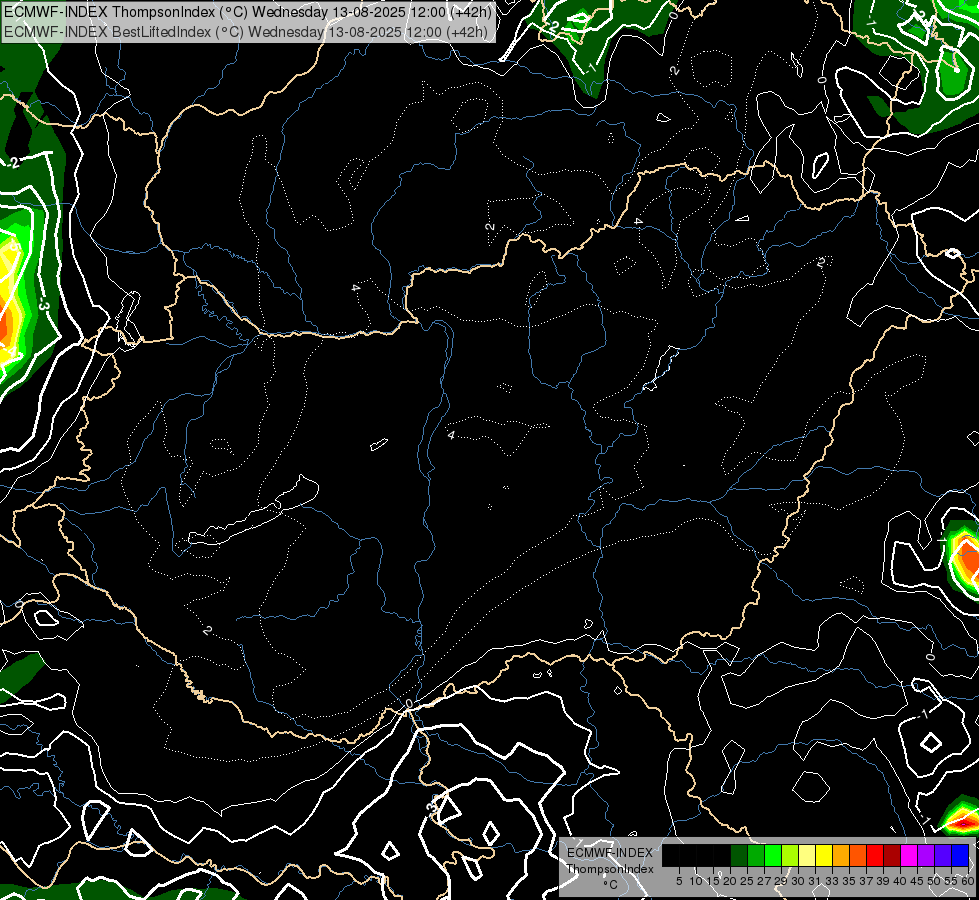979x900 pixels.
Task: Pick the bright green 27–29 legend swatch
Action: 773,855
